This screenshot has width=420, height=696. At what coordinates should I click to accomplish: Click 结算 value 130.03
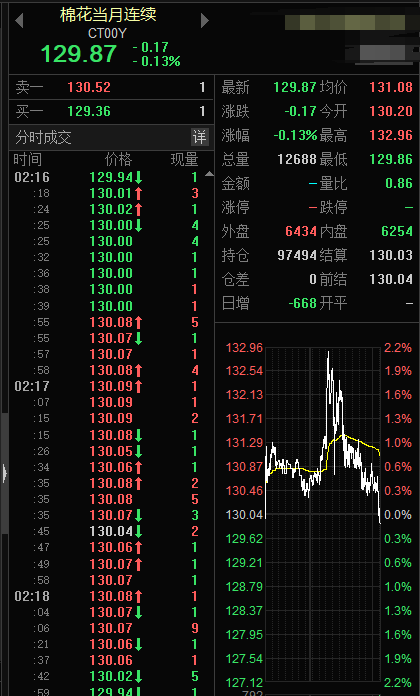(x=391, y=255)
